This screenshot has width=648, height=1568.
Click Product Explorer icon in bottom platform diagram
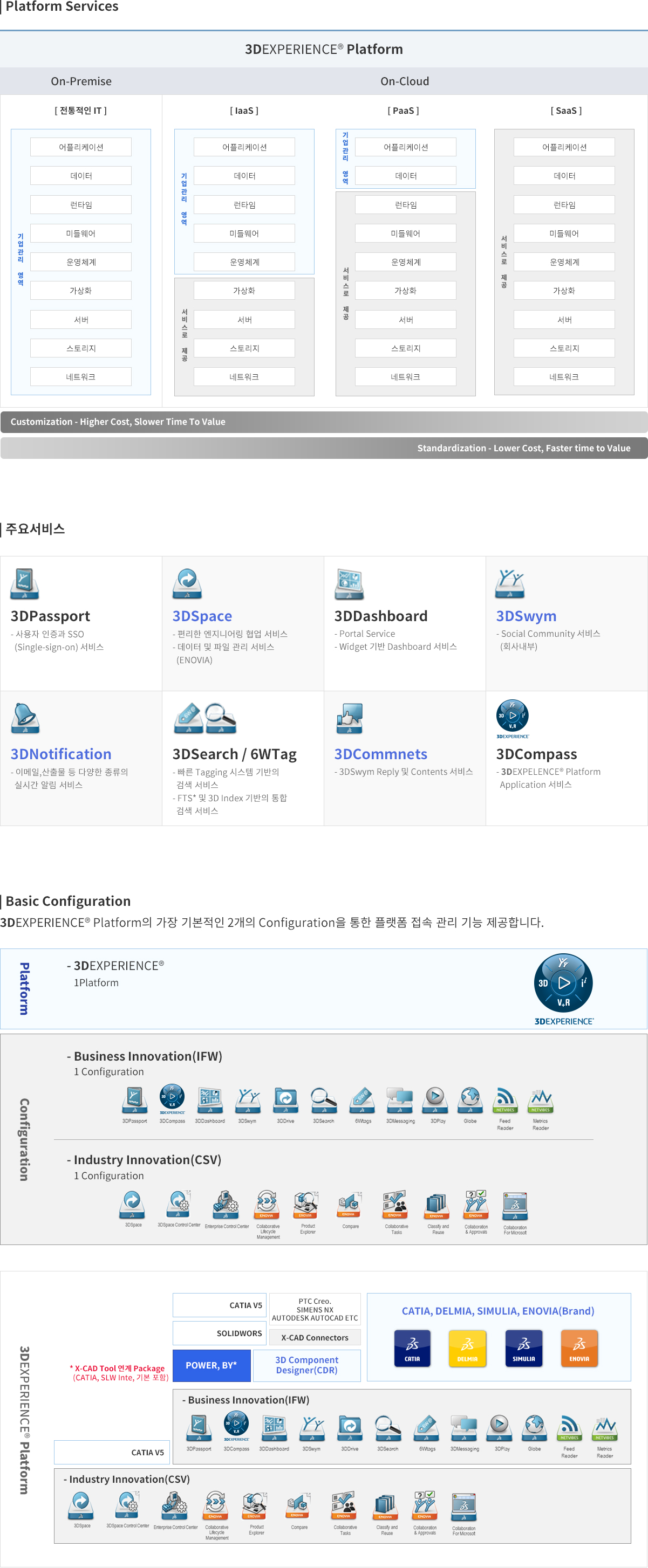(255, 1505)
